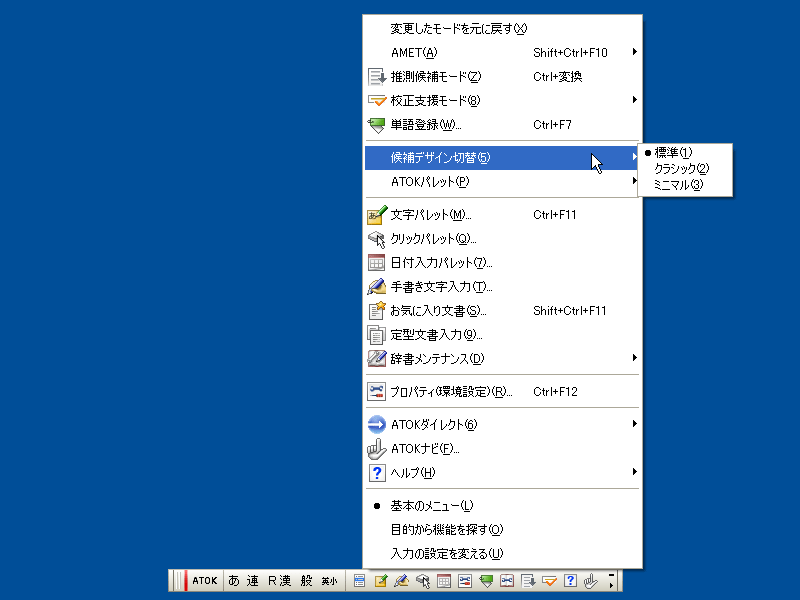The image size is (800, 600).
Task: Expand the ATOKダイレクト(6) submenu
Action: tap(502, 424)
